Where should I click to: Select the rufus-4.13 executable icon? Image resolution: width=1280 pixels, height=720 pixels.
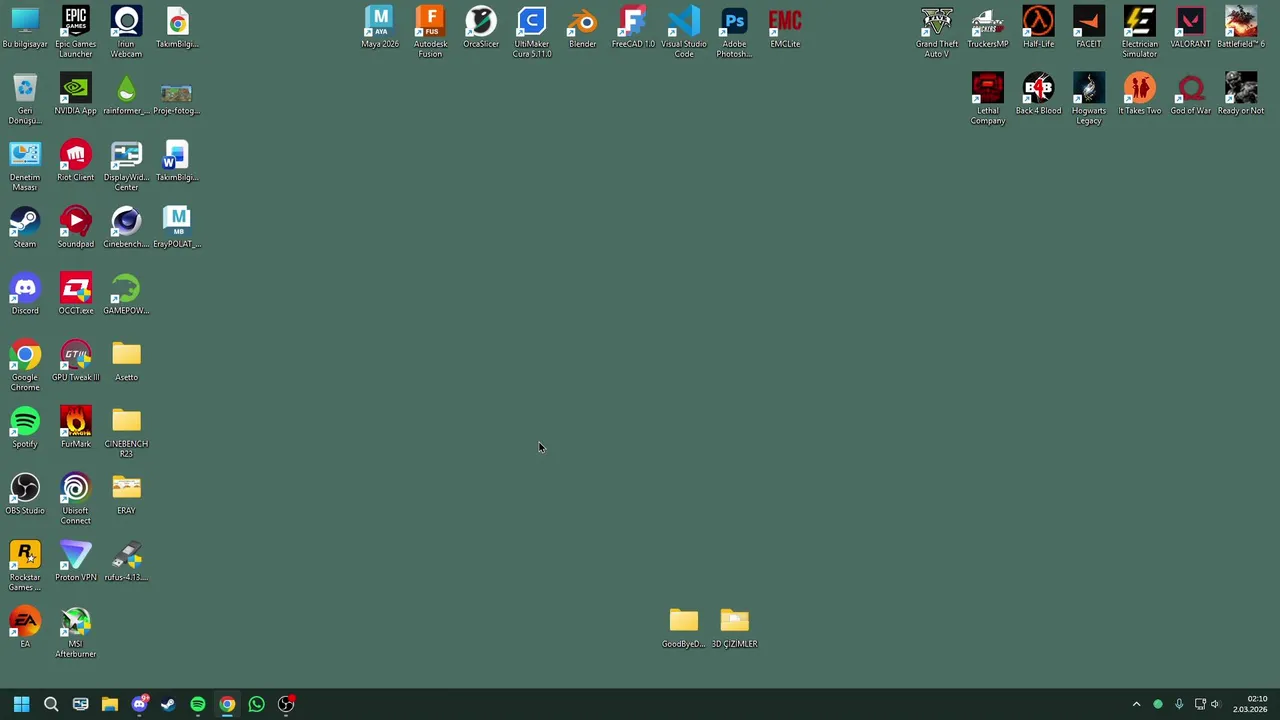[x=126, y=560]
